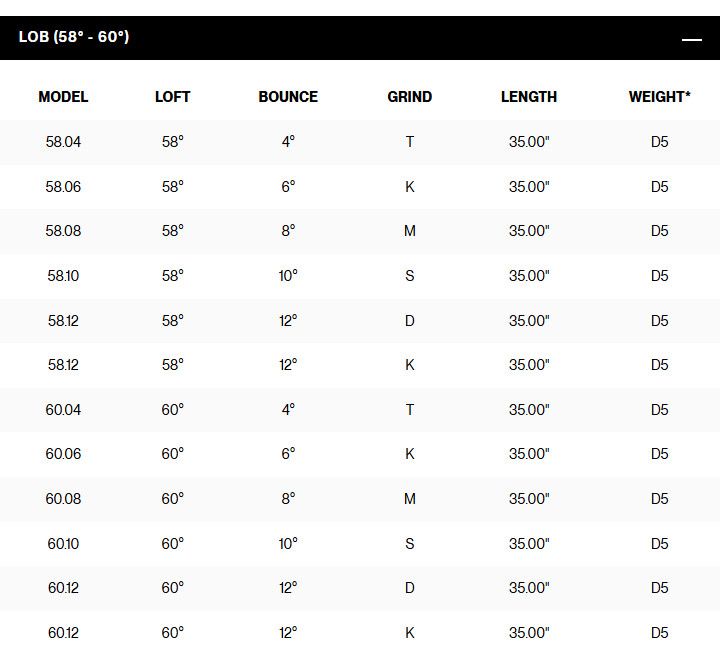Click the WEIGHT* column header

(x=659, y=97)
